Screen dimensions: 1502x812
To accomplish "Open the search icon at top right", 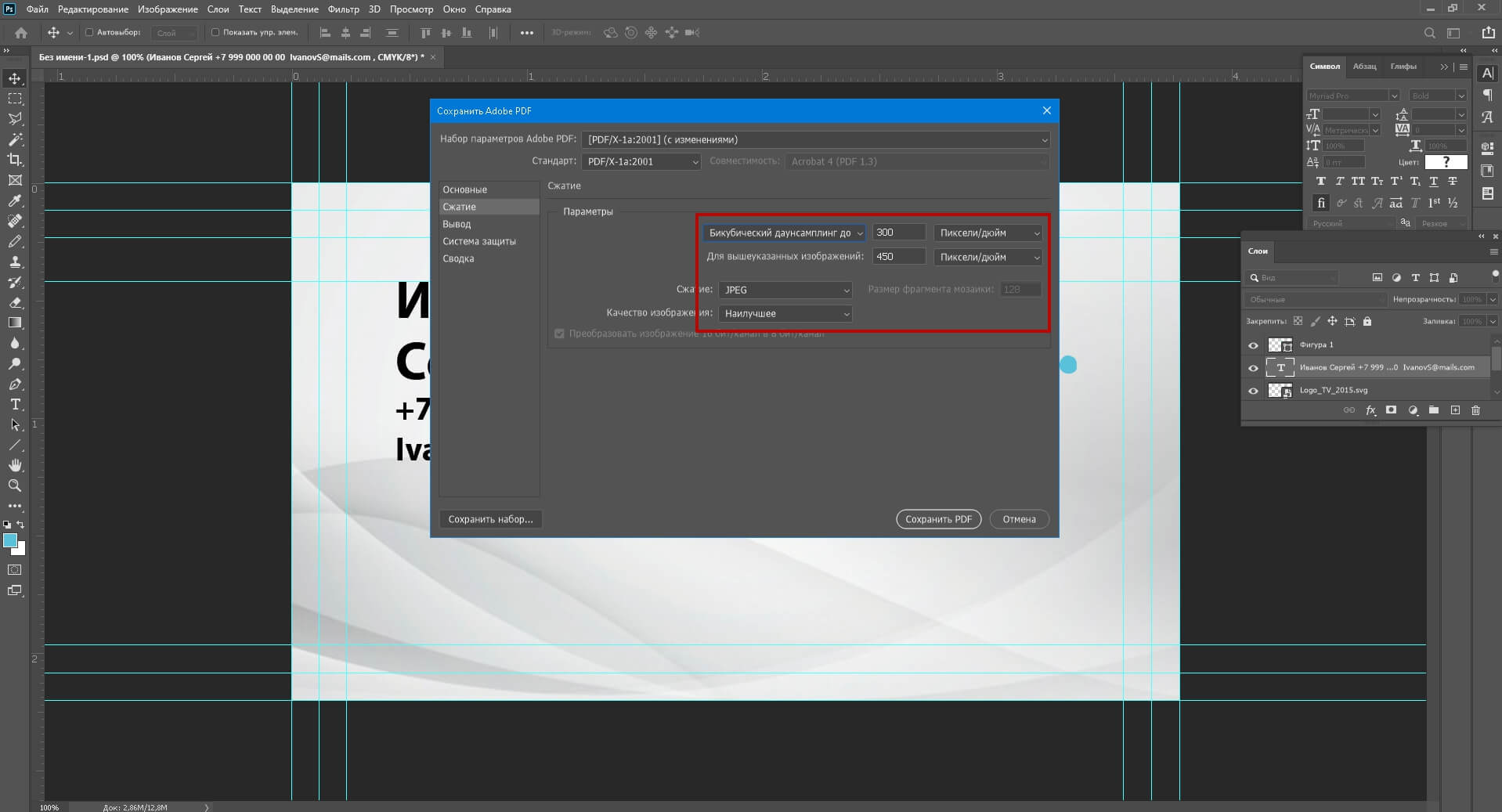I will click(1429, 33).
